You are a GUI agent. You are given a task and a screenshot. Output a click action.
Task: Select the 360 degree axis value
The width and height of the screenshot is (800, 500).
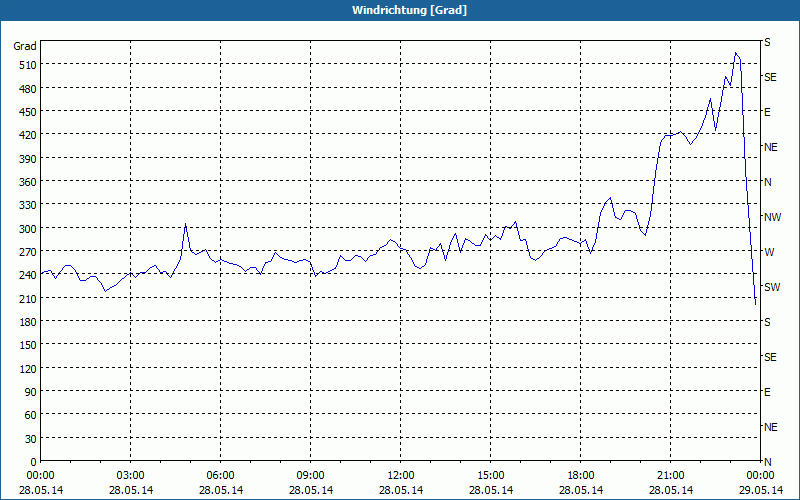point(28,182)
